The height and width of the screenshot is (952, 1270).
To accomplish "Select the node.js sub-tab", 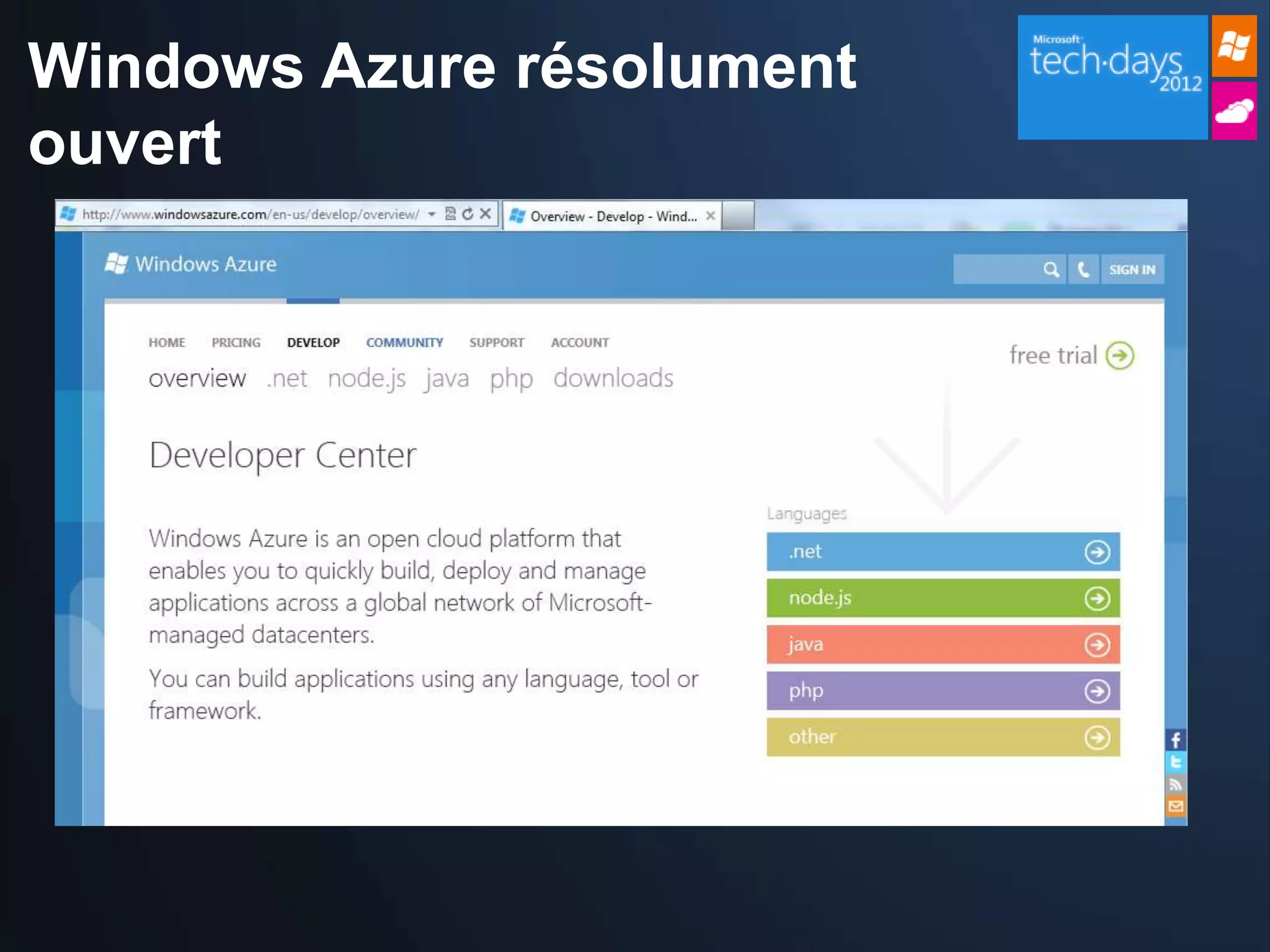I will [367, 379].
